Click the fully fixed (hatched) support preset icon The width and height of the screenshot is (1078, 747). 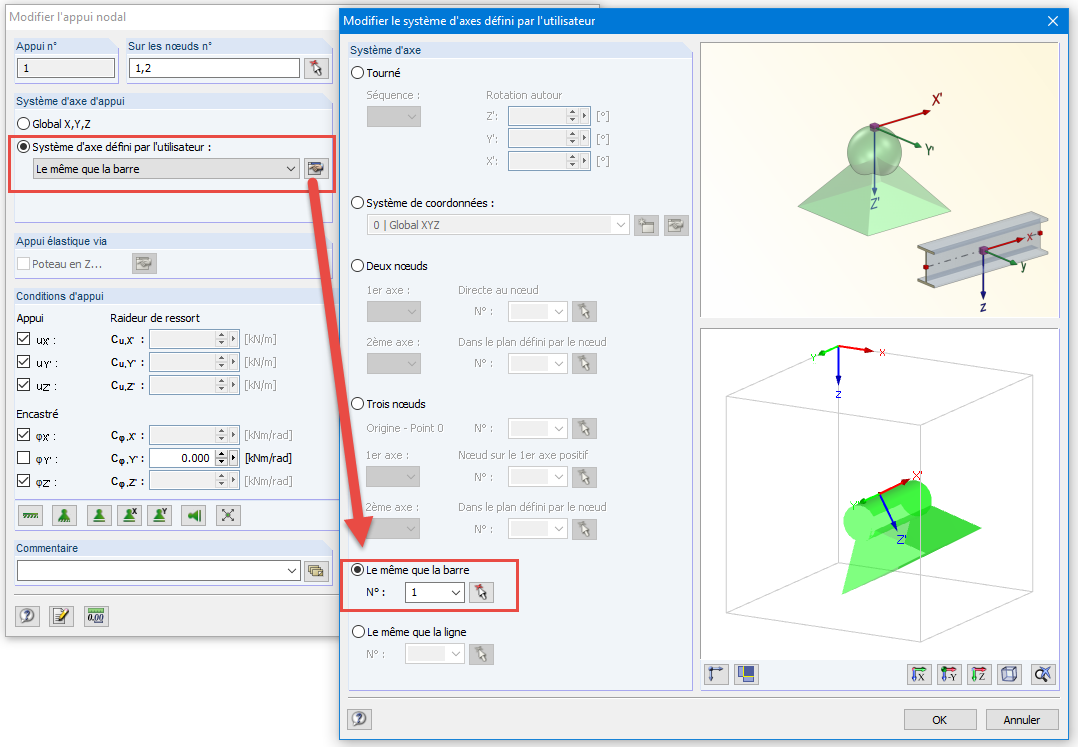(x=31, y=515)
